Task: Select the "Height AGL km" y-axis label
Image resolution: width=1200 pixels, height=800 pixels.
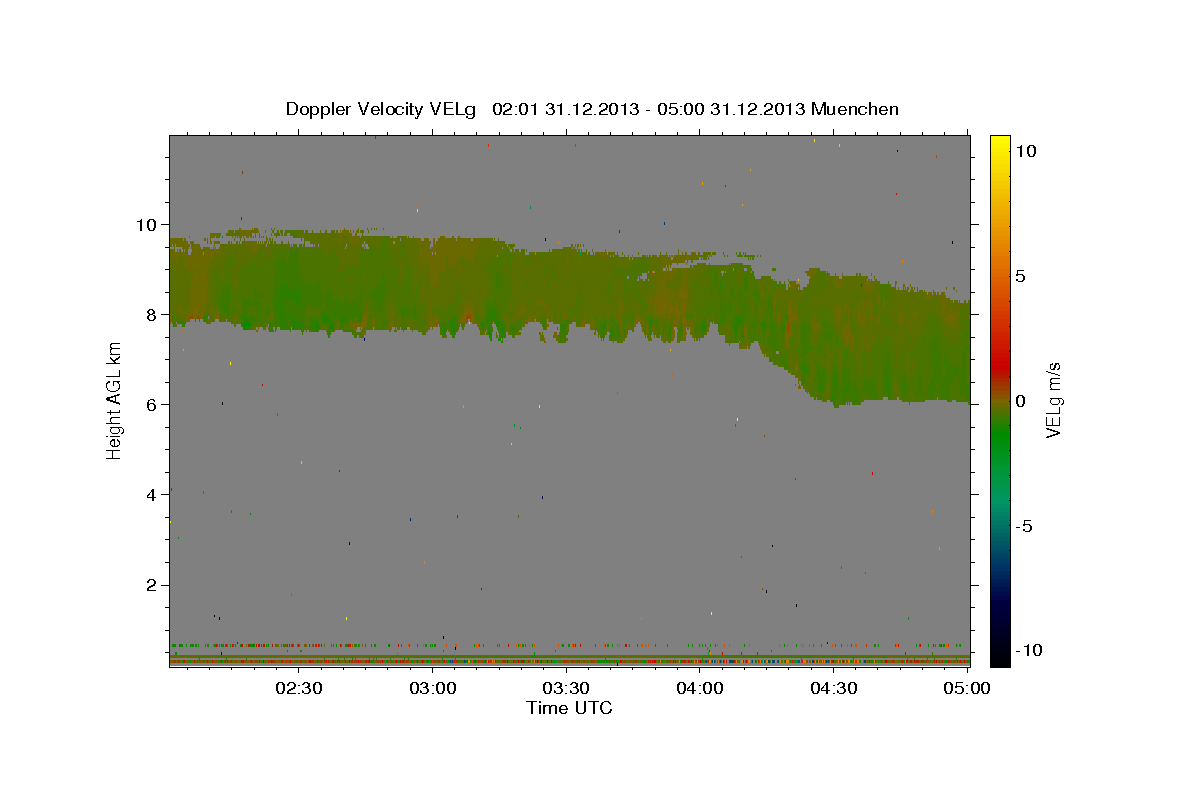Action: pyautogui.click(x=114, y=401)
